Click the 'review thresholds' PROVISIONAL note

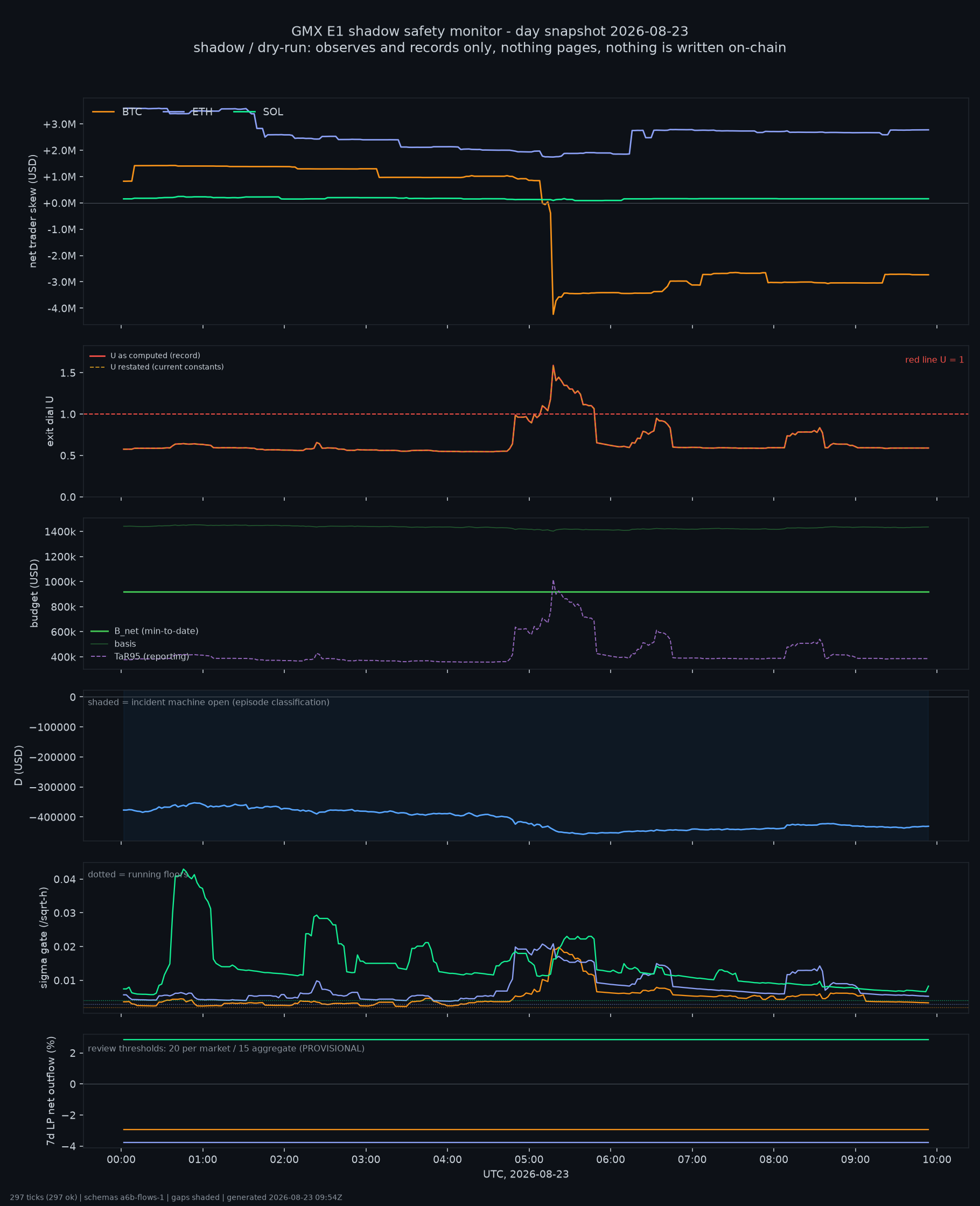[x=226, y=1049]
